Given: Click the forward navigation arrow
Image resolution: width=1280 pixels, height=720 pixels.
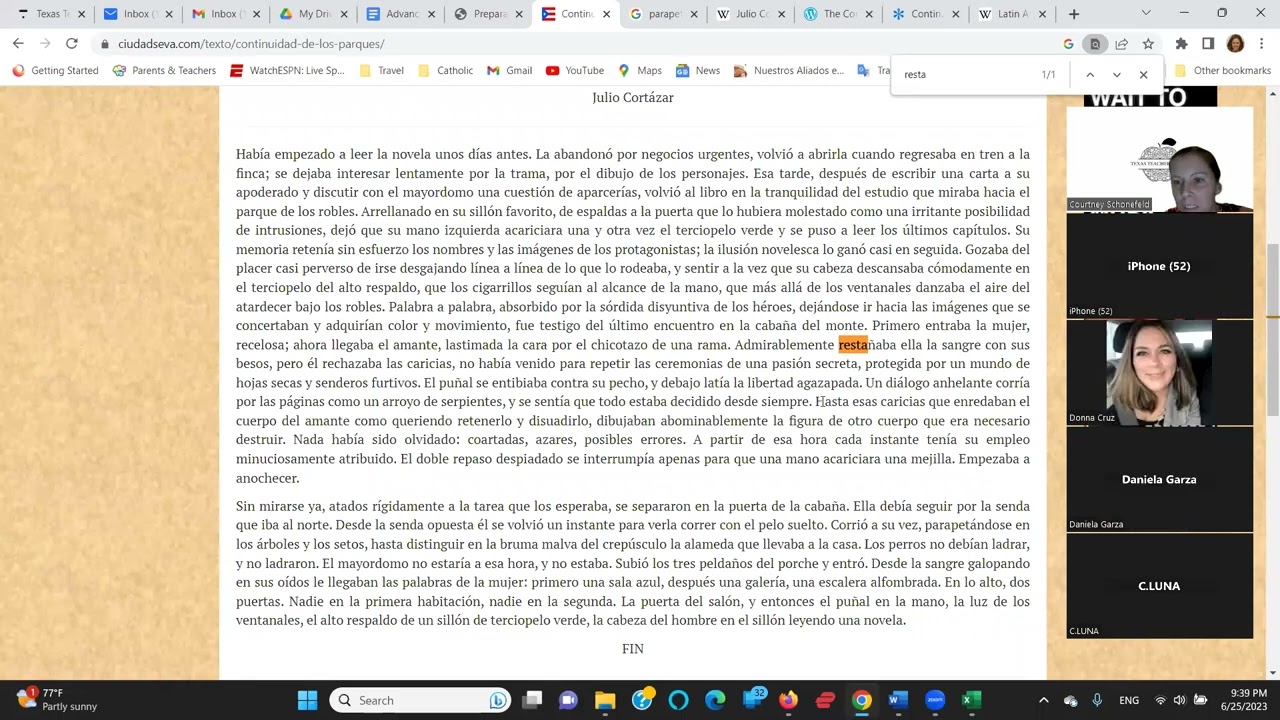Looking at the screenshot, I should point(45,44).
